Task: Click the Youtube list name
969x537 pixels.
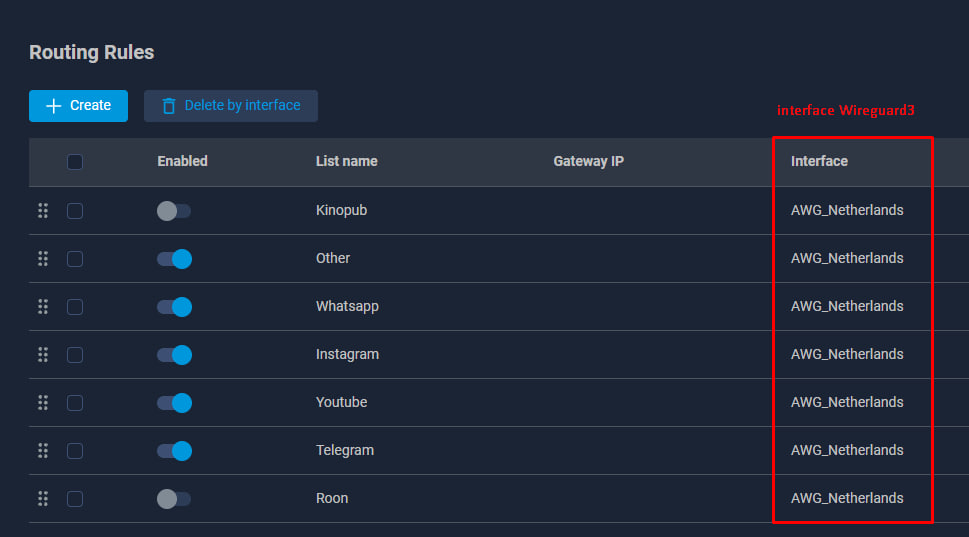Action: (x=341, y=402)
